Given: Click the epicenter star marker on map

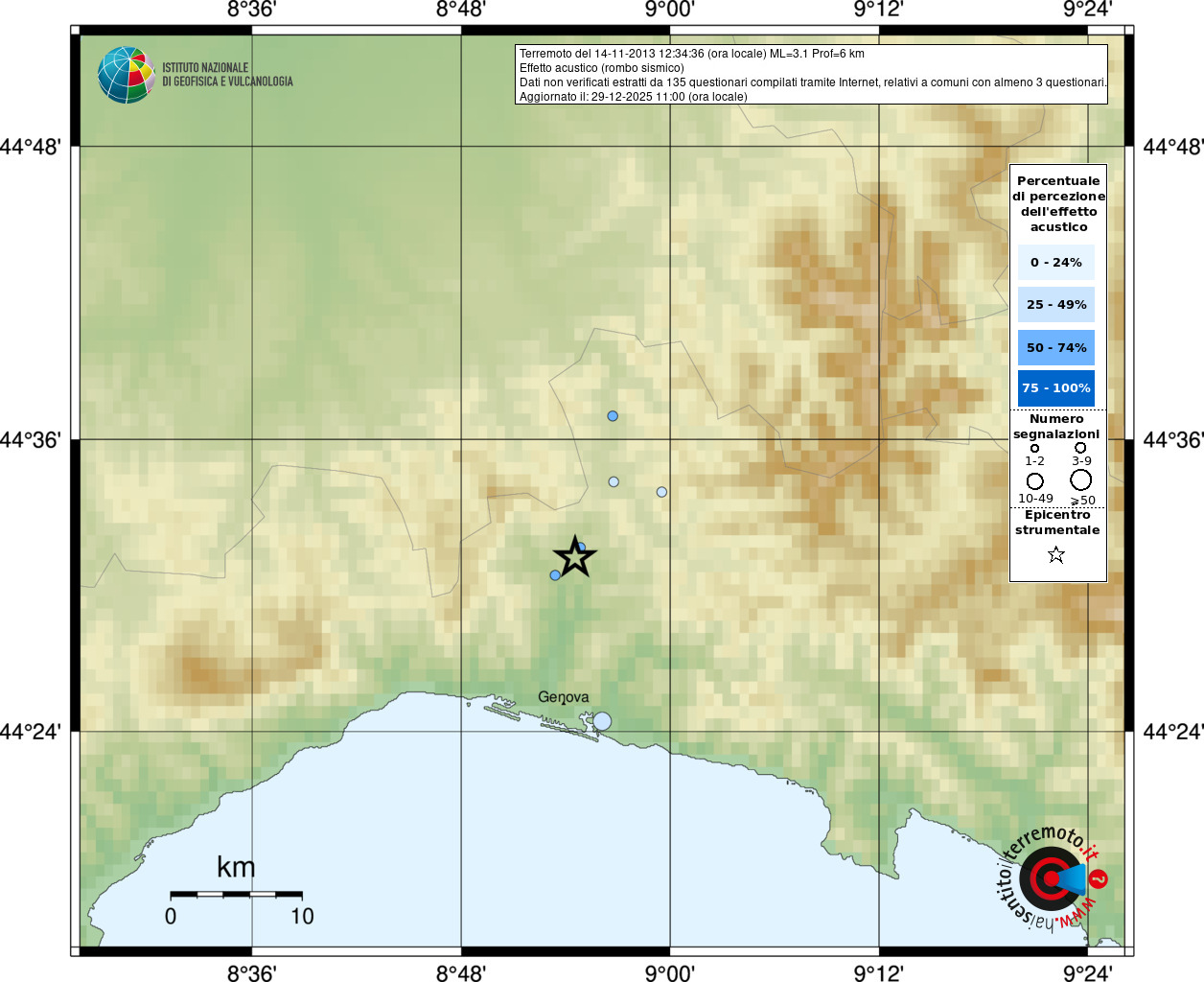Looking at the screenshot, I should click(x=575, y=557).
